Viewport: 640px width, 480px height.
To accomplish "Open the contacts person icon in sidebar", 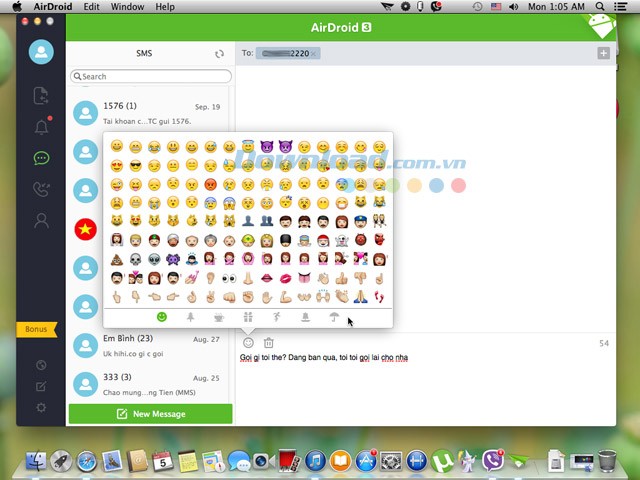I will point(41,221).
